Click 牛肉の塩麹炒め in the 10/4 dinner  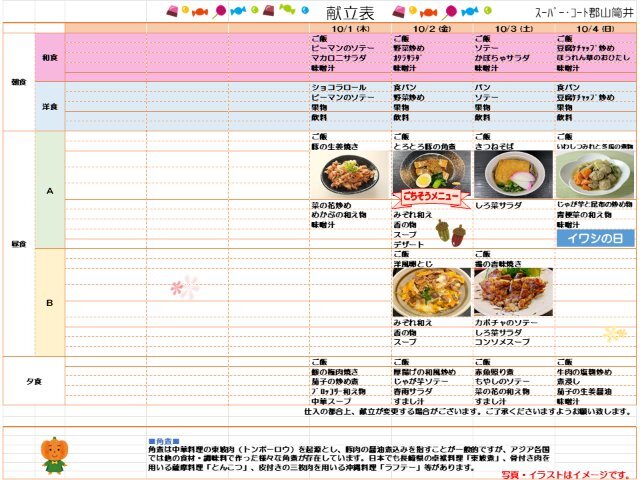584,372
